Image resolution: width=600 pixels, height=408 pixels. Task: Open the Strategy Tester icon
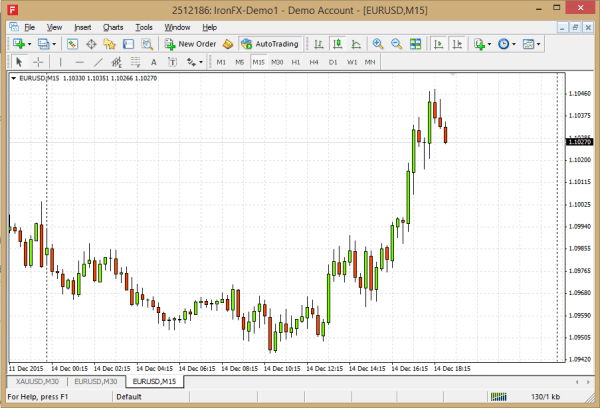(147, 44)
